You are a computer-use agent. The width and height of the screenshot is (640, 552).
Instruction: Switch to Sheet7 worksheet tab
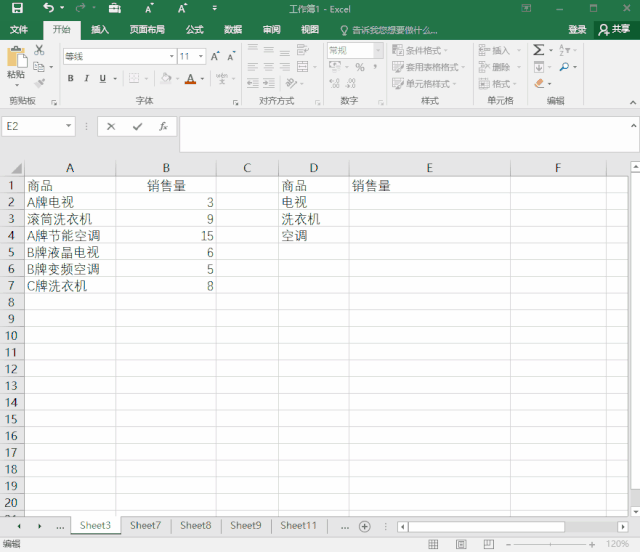pyautogui.click(x=145, y=525)
